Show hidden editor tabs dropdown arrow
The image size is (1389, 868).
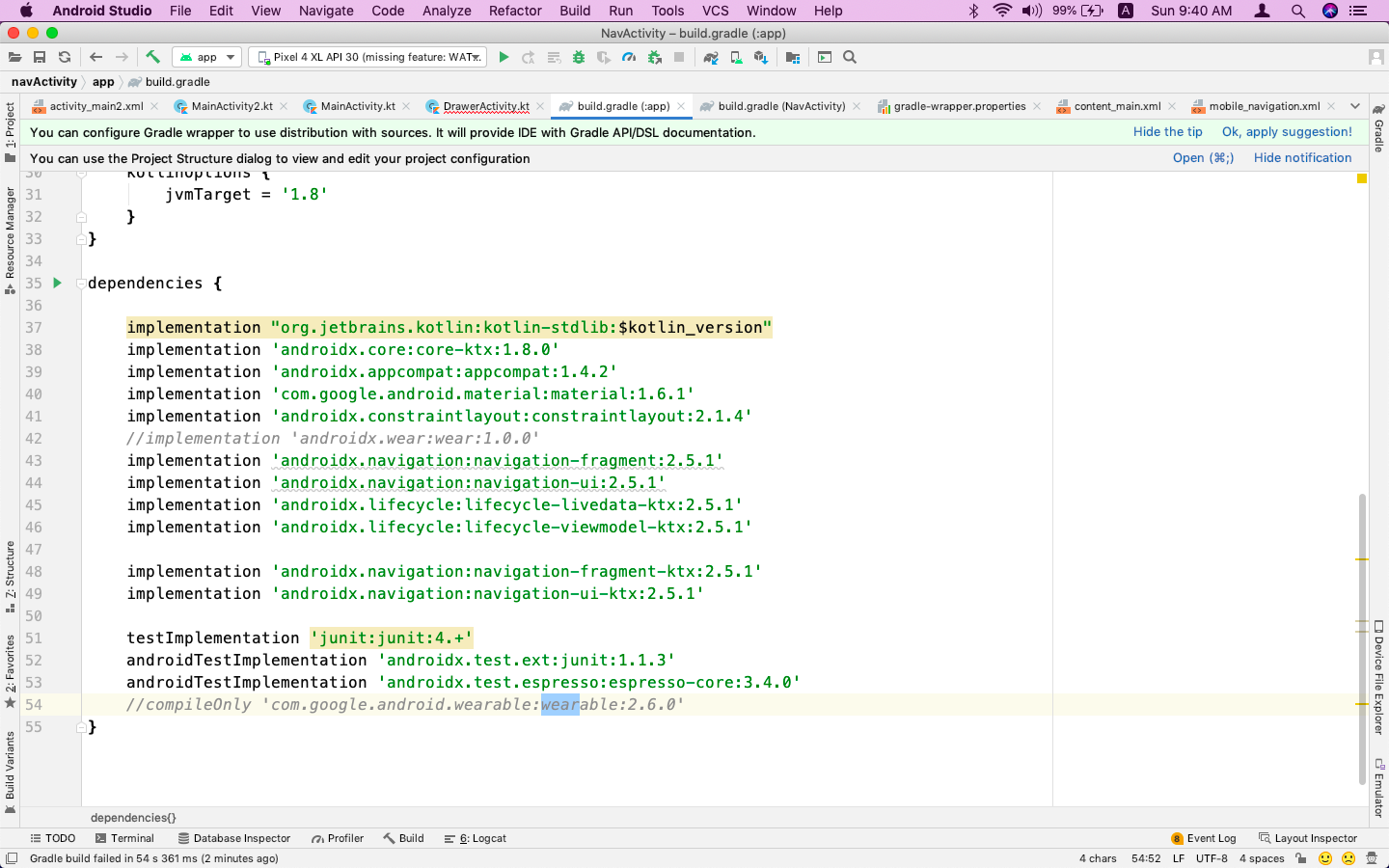point(1355,106)
